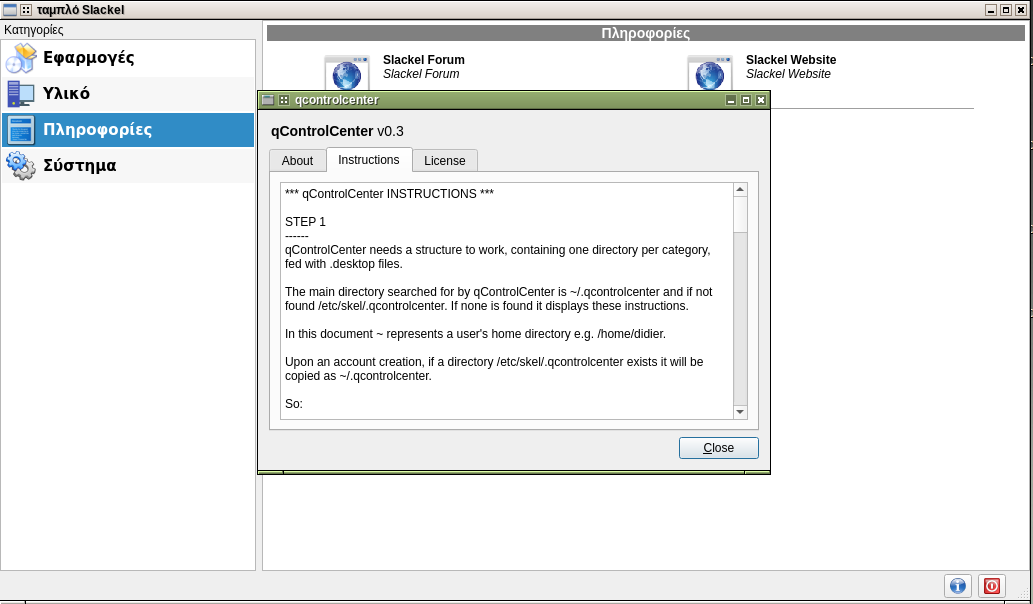
Task: Click the 'STEP 1' heading in instructions
Action: (305, 222)
